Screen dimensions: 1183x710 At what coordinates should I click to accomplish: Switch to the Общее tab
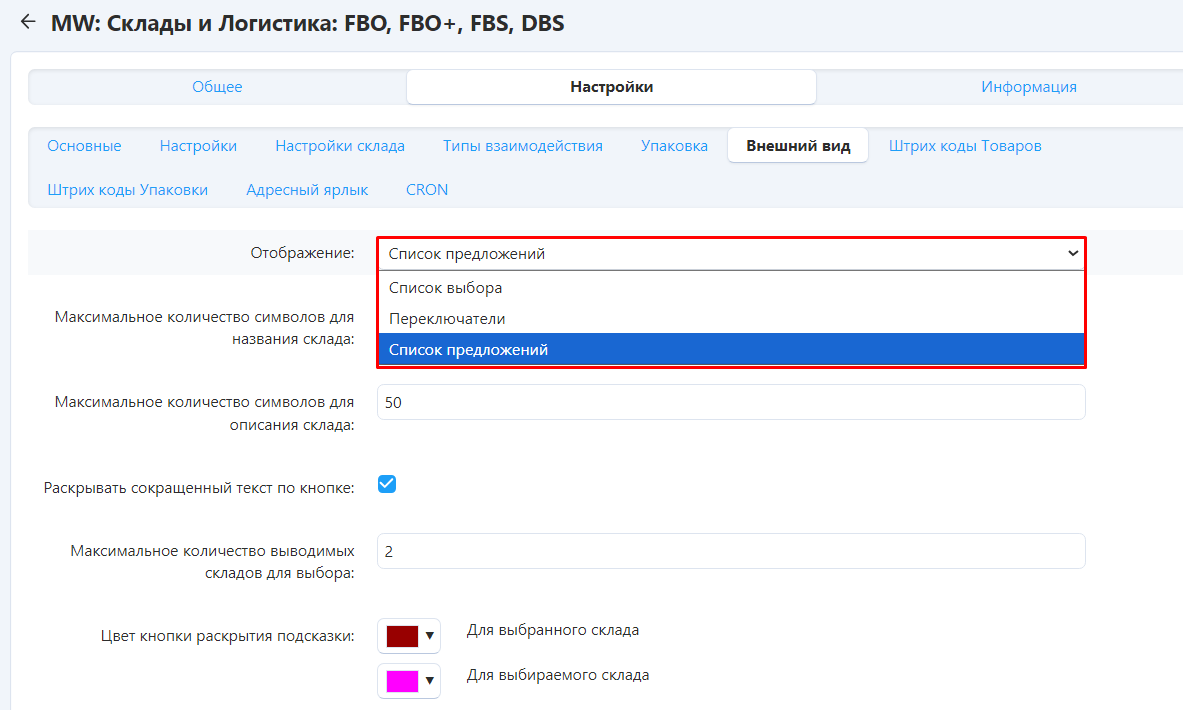(x=217, y=87)
